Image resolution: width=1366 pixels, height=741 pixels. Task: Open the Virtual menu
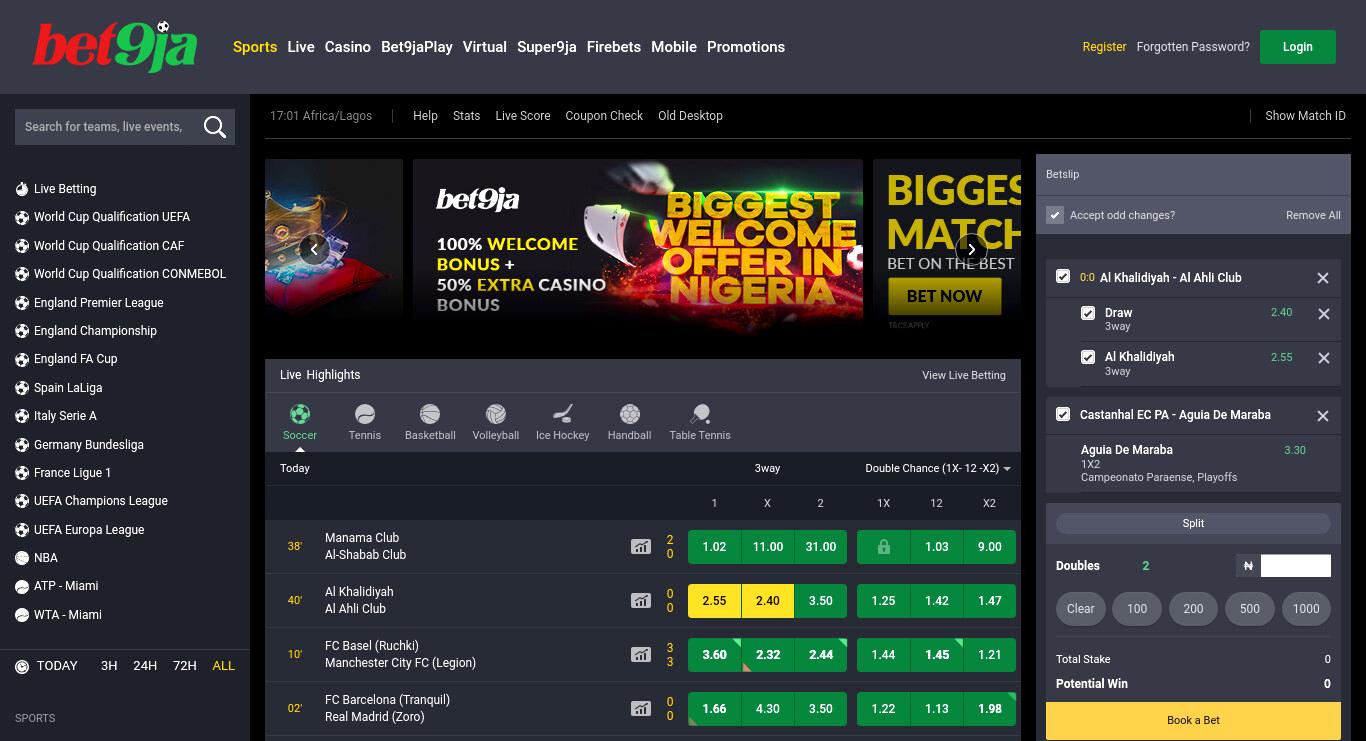[x=485, y=47]
